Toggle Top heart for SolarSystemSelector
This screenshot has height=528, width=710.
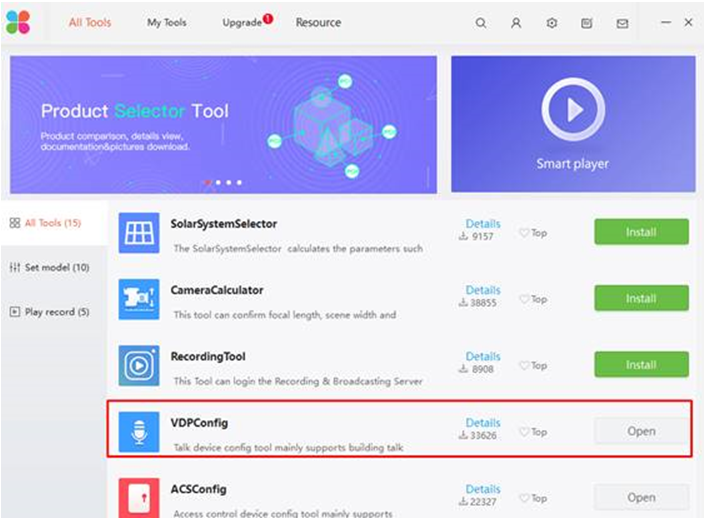[524, 233]
